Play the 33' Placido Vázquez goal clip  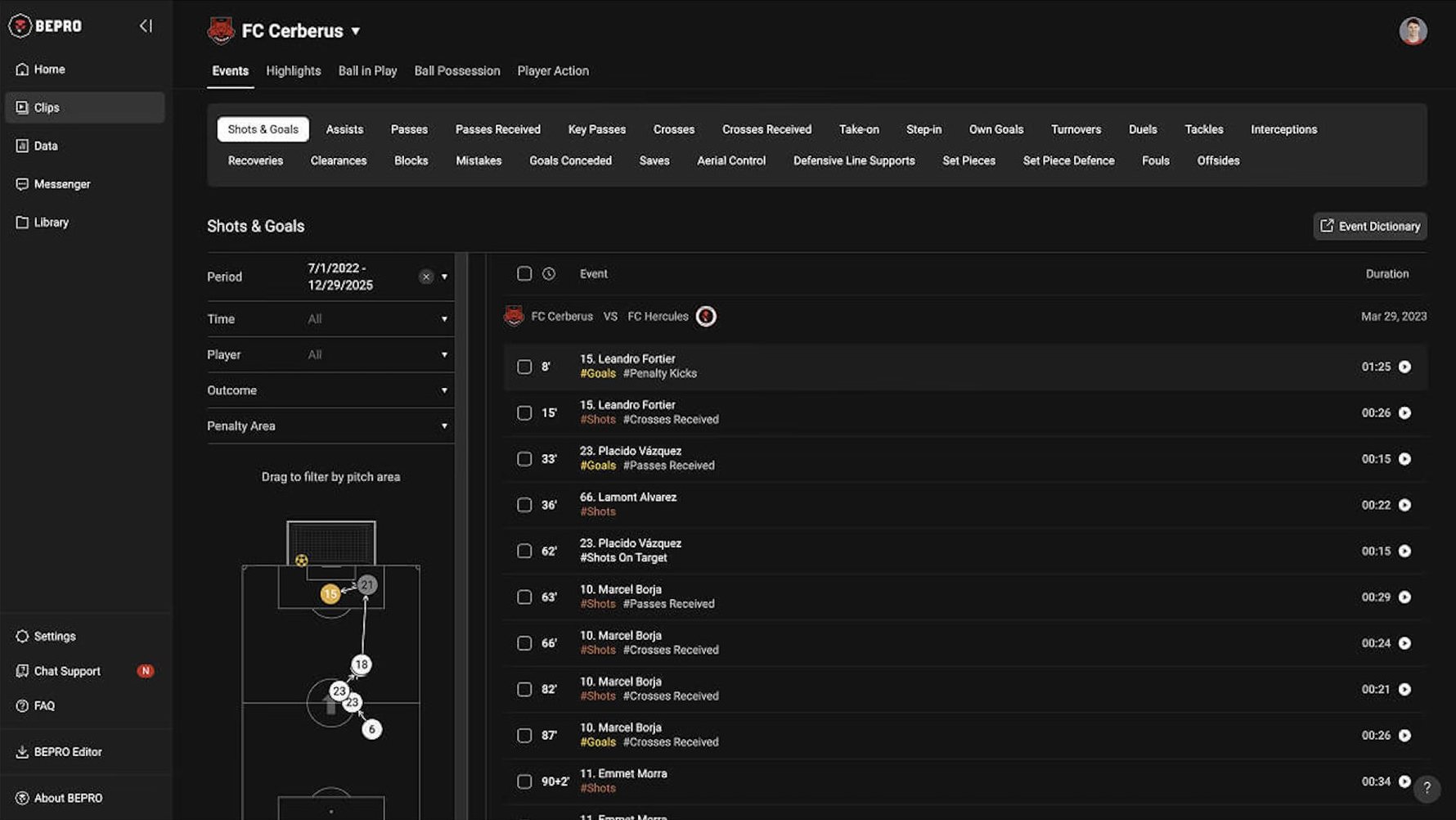point(1404,459)
